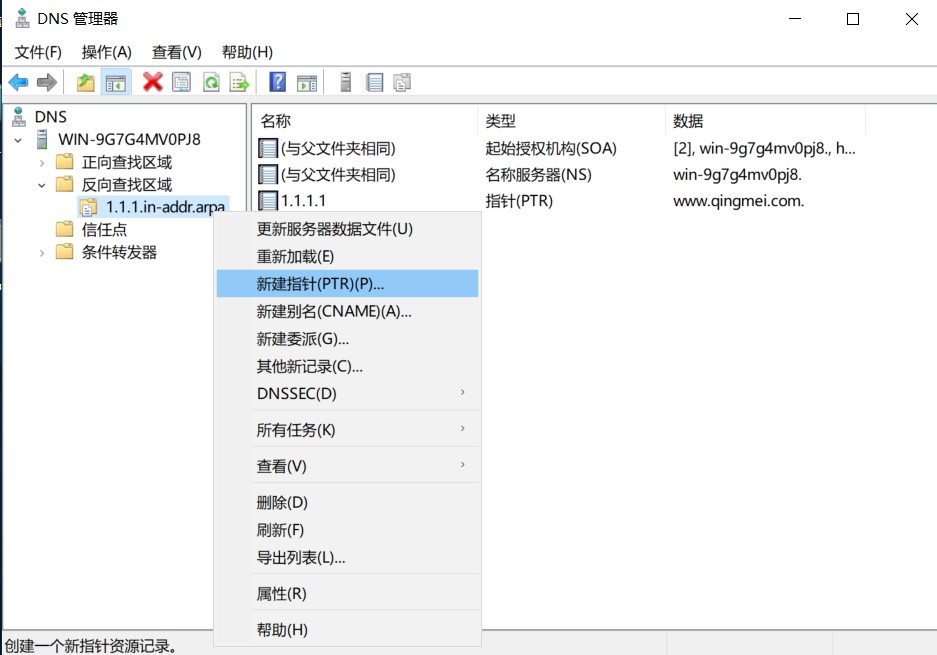Viewport: 937px width, 655px height.
Task: Choose 新建指针(PTR)(P)... from context menu
Action: tap(348, 284)
